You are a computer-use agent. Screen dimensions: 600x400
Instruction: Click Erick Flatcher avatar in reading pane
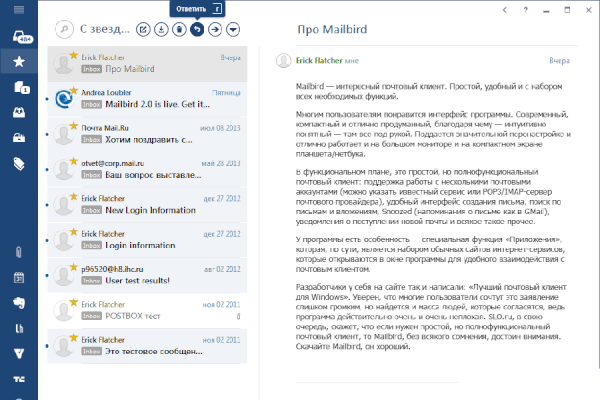click(284, 60)
